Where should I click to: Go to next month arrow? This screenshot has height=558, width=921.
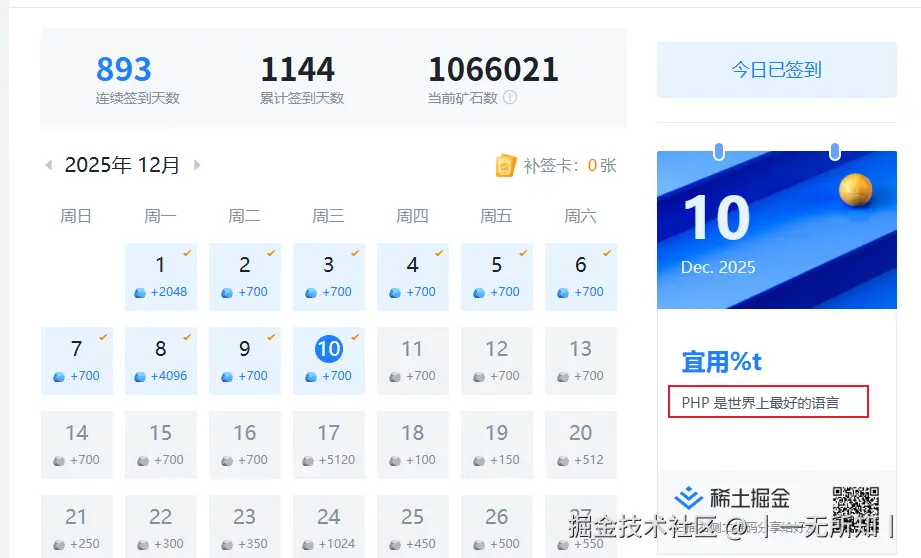click(197, 165)
